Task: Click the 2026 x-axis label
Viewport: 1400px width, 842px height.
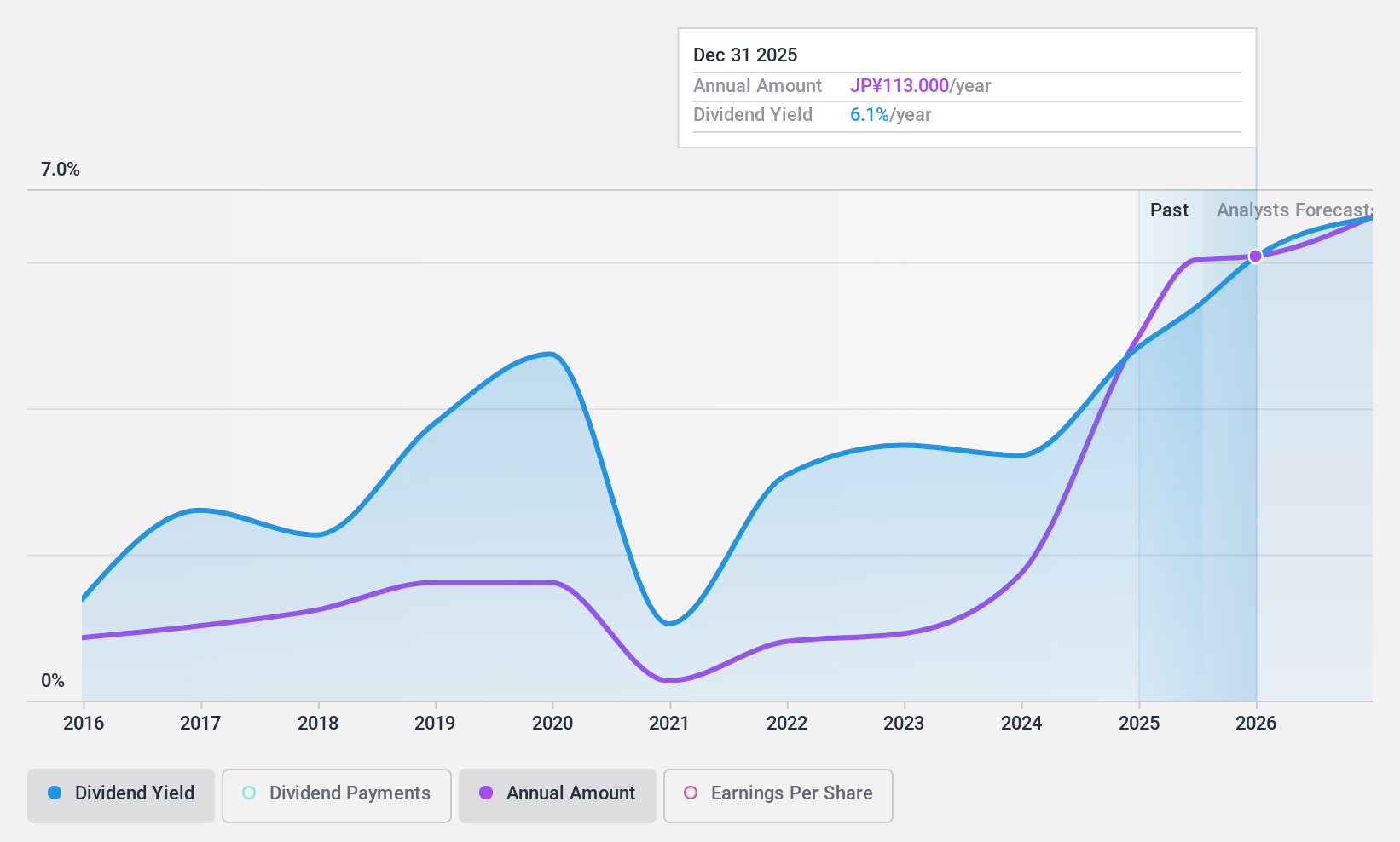Action: coord(1256,724)
